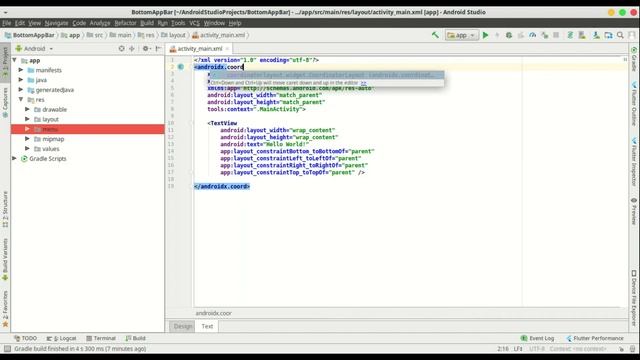The height and width of the screenshot is (360, 640).
Task: Expand the mipmap folder
Action: coord(27,139)
